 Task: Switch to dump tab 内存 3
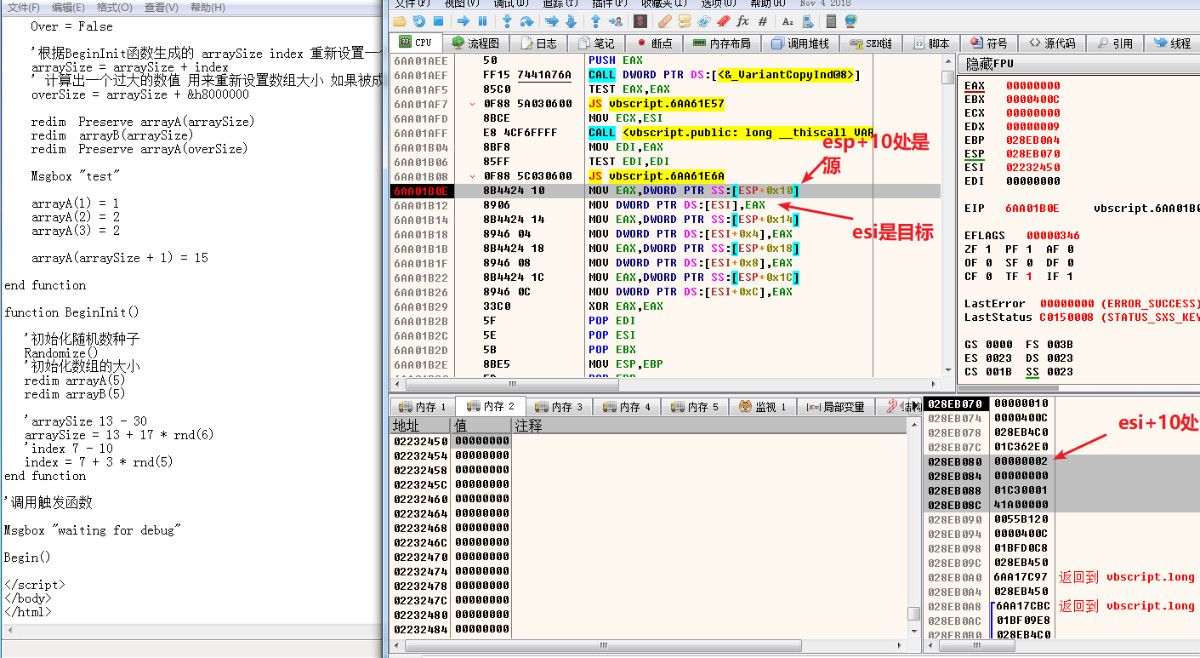pos(557,406)
